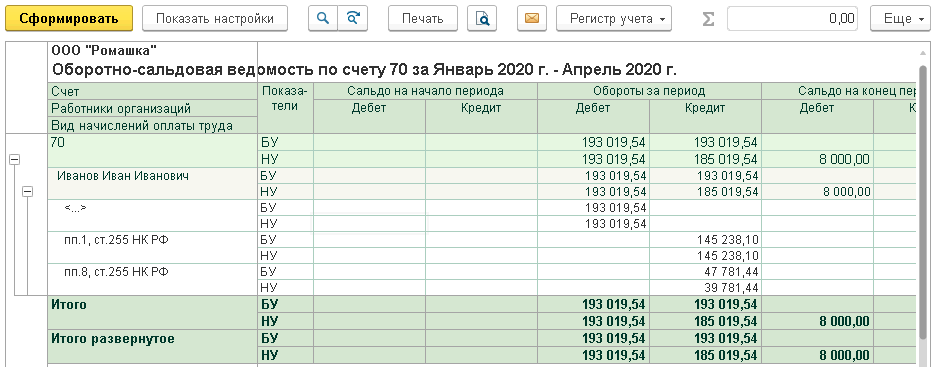This screenshot has width=939, height=367.
Task: Open Показать настройки panel
Action: [x=215, y=19]
